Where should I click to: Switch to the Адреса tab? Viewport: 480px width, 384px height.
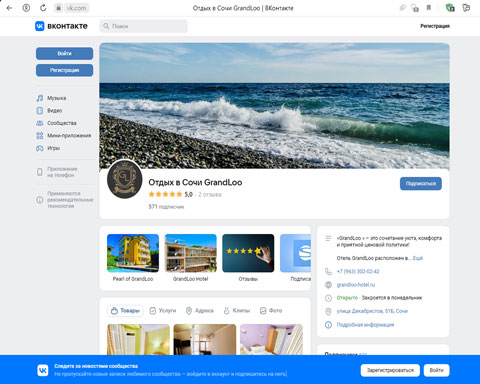(x=199, y=311)
